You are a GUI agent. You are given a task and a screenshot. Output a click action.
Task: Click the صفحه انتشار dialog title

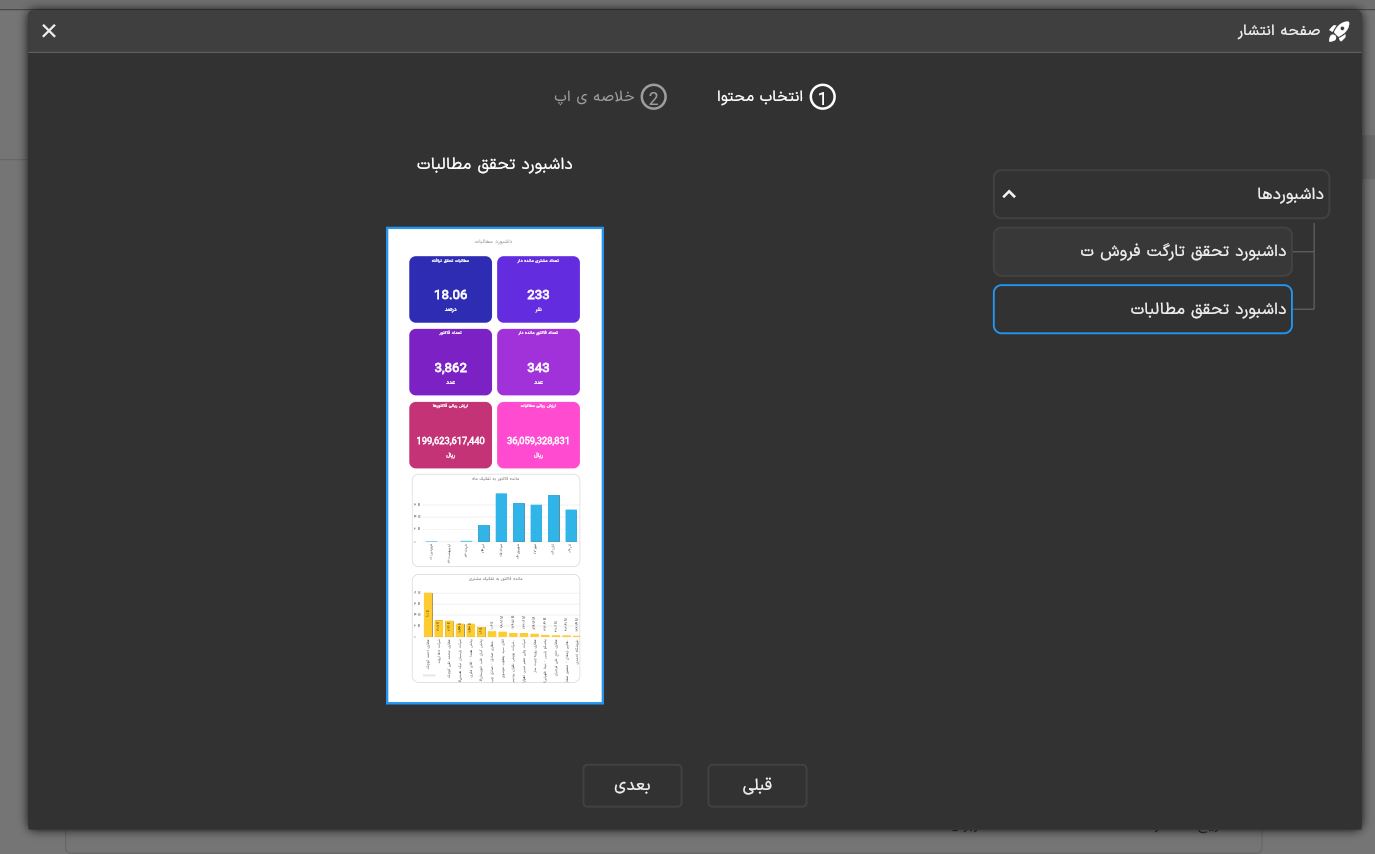pyautogui.click(x=1280, y=31)
